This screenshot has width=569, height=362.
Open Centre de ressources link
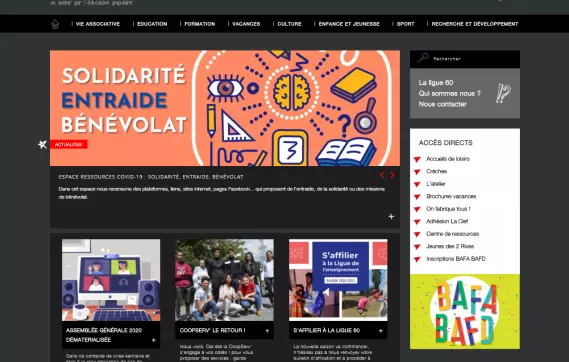[x=453, y=234]
